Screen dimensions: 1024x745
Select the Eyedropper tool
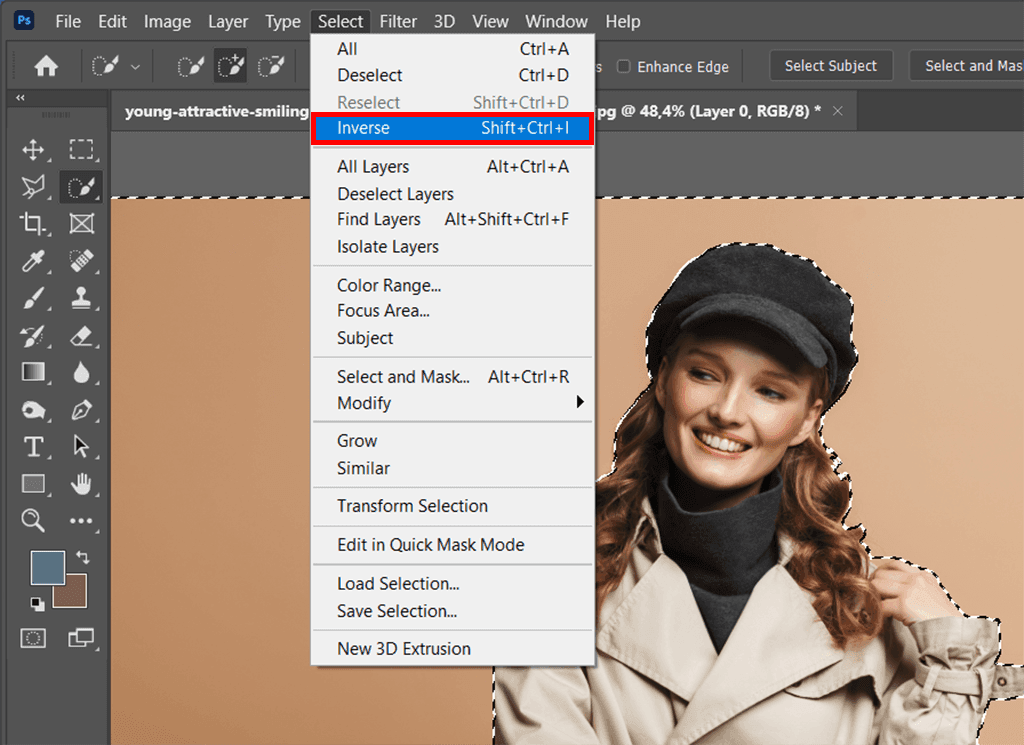(33, 261)
